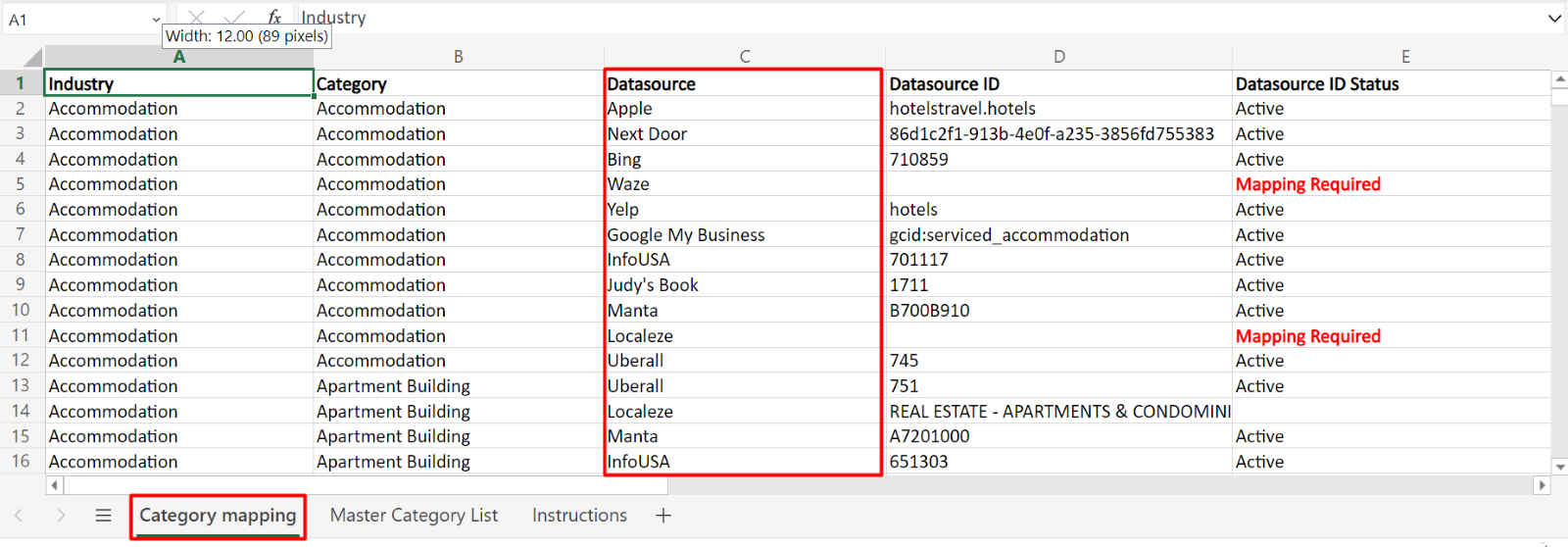This screenshot has width=1568, height=547.
Task: Select column C header
Action: click(x=745, y=57)
